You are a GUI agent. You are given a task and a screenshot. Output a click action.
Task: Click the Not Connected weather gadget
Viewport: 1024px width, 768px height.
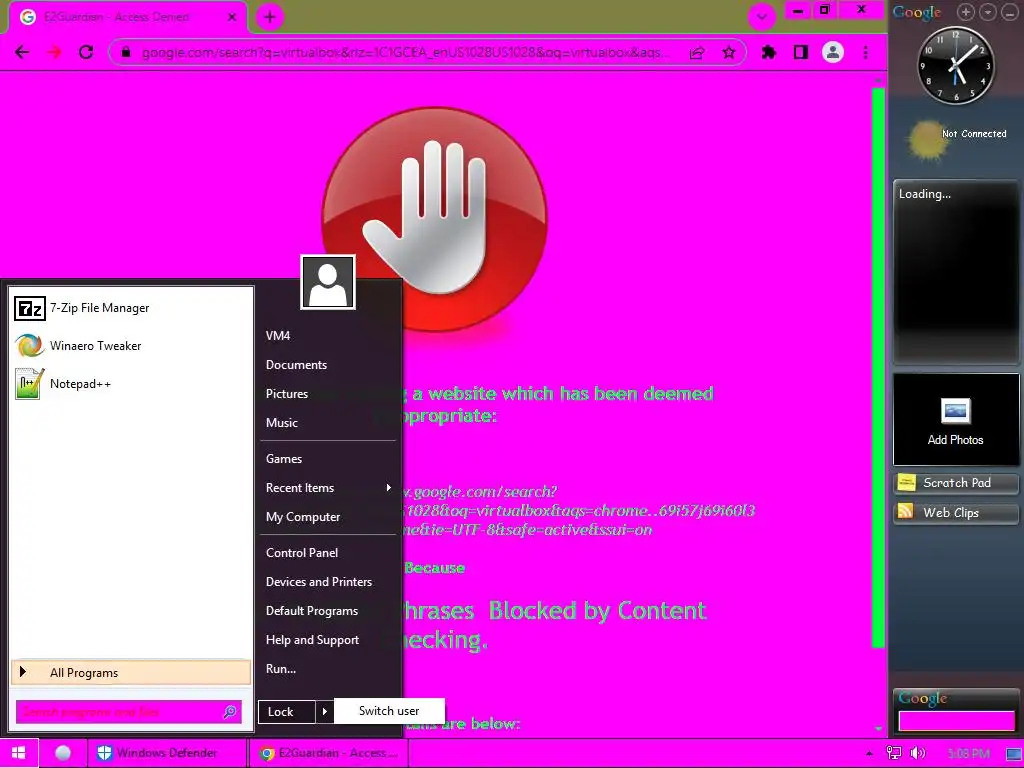pyautogui.click(x=958, y=138)
